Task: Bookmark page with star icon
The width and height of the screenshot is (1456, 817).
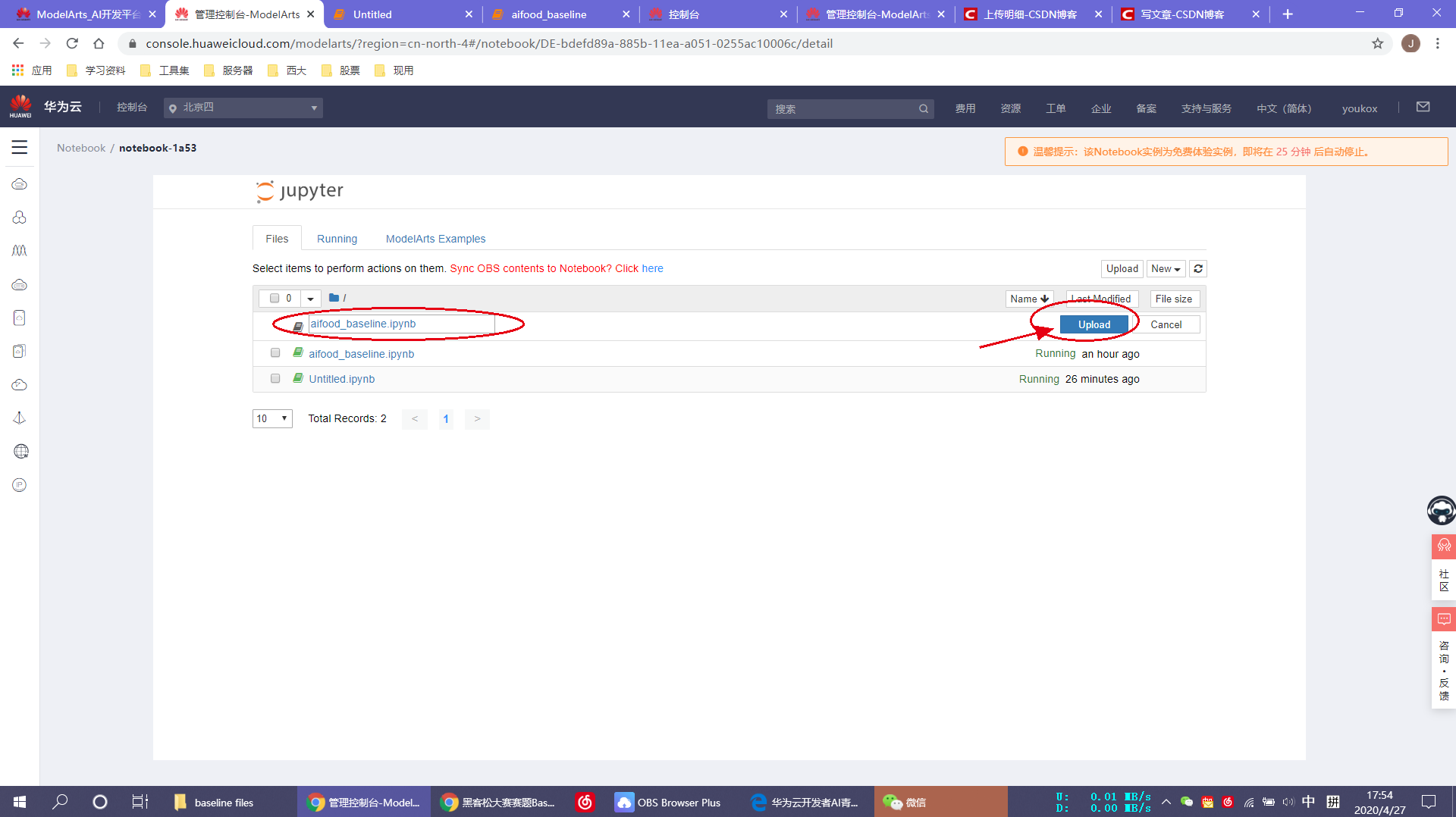Action: click(1377, 44)
